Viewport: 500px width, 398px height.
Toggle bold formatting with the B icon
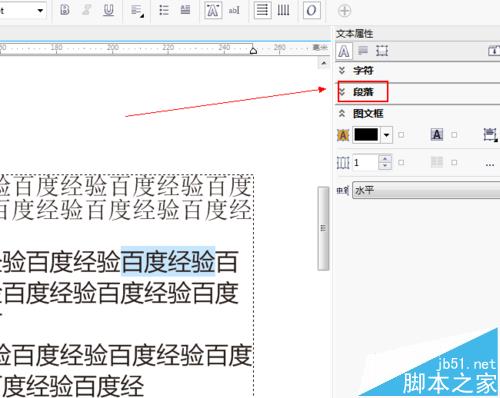[x=65, y=10]
